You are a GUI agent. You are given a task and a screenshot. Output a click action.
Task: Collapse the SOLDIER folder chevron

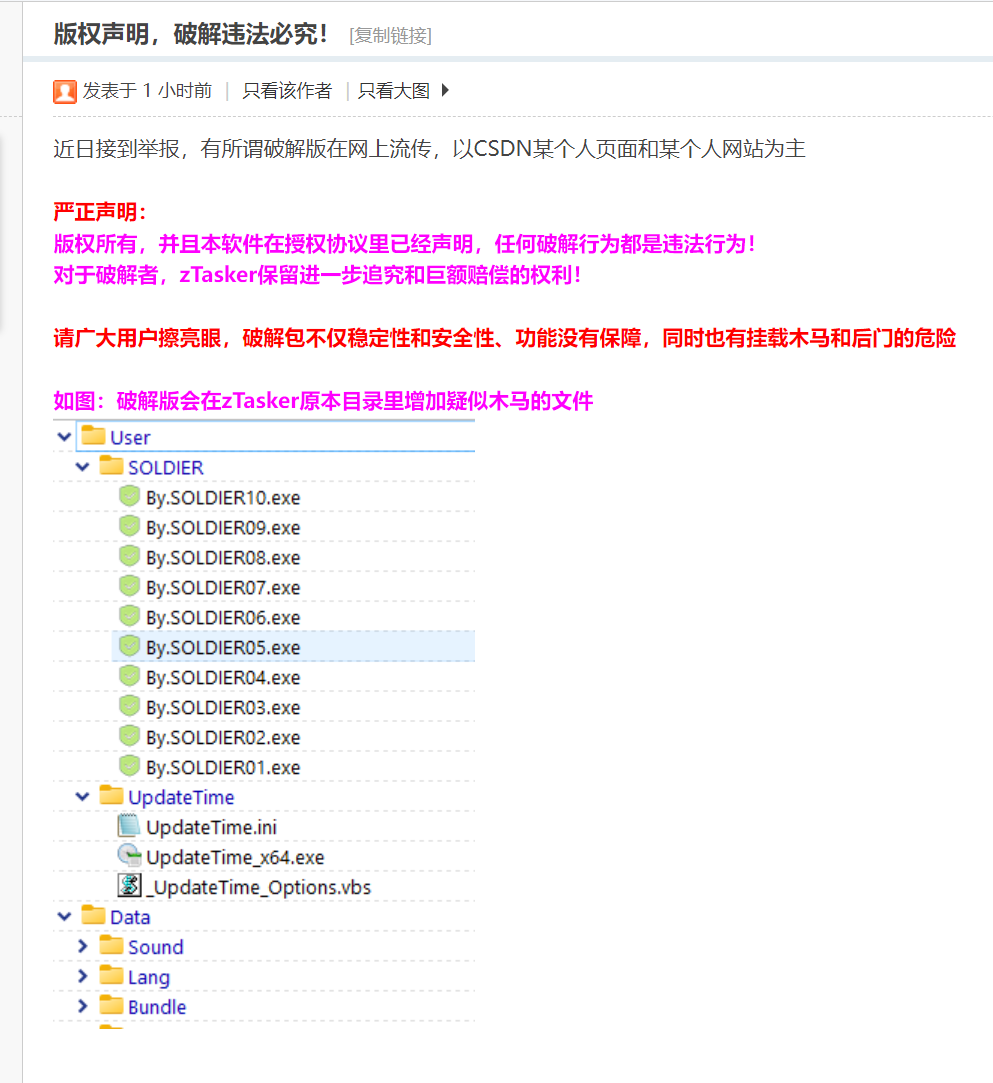82,467
